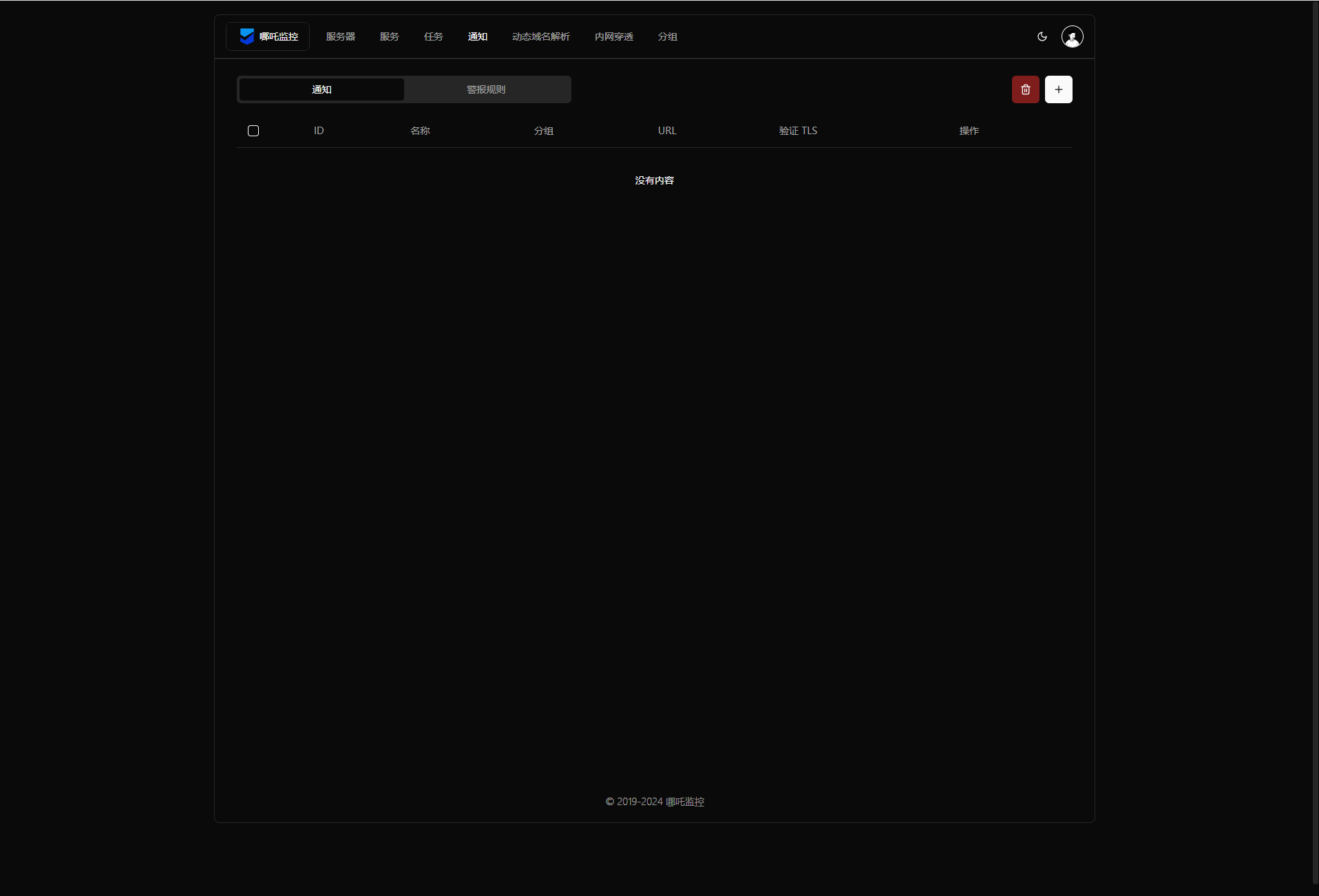Viewport: 1319px width, 896px height.
Task: Navigate to 动态域名解析 page
Action: 540,36
